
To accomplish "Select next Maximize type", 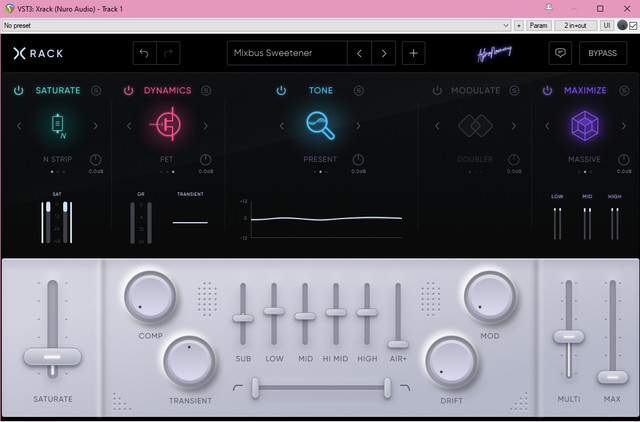I will (x=624, y=126).
